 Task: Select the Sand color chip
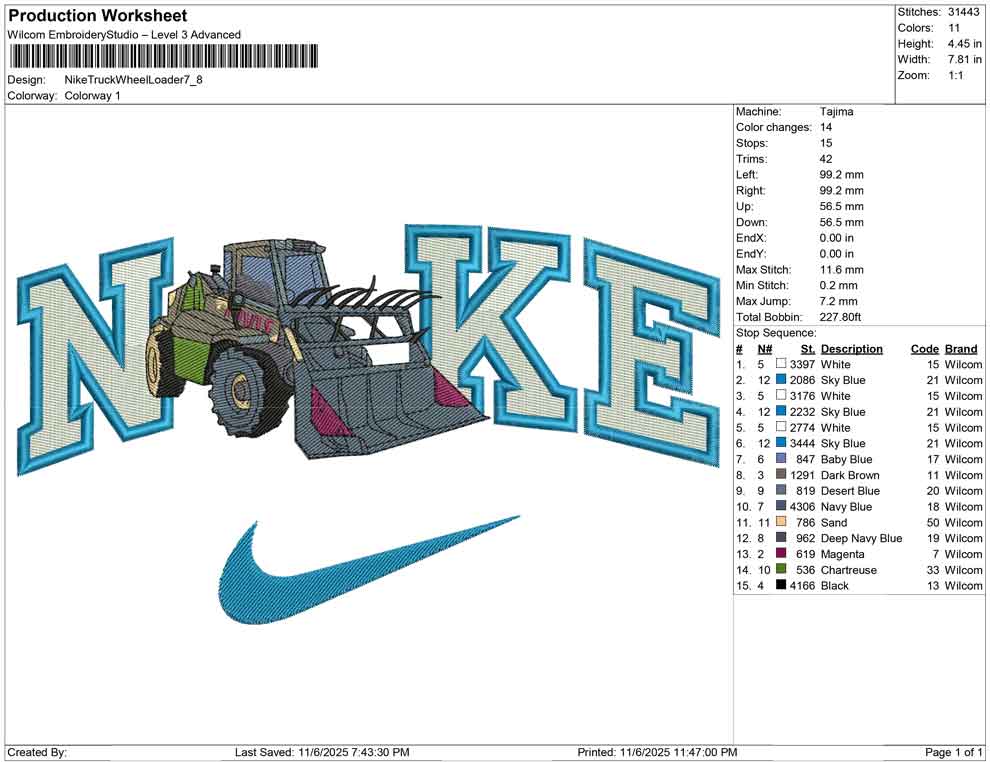[779, 522]
